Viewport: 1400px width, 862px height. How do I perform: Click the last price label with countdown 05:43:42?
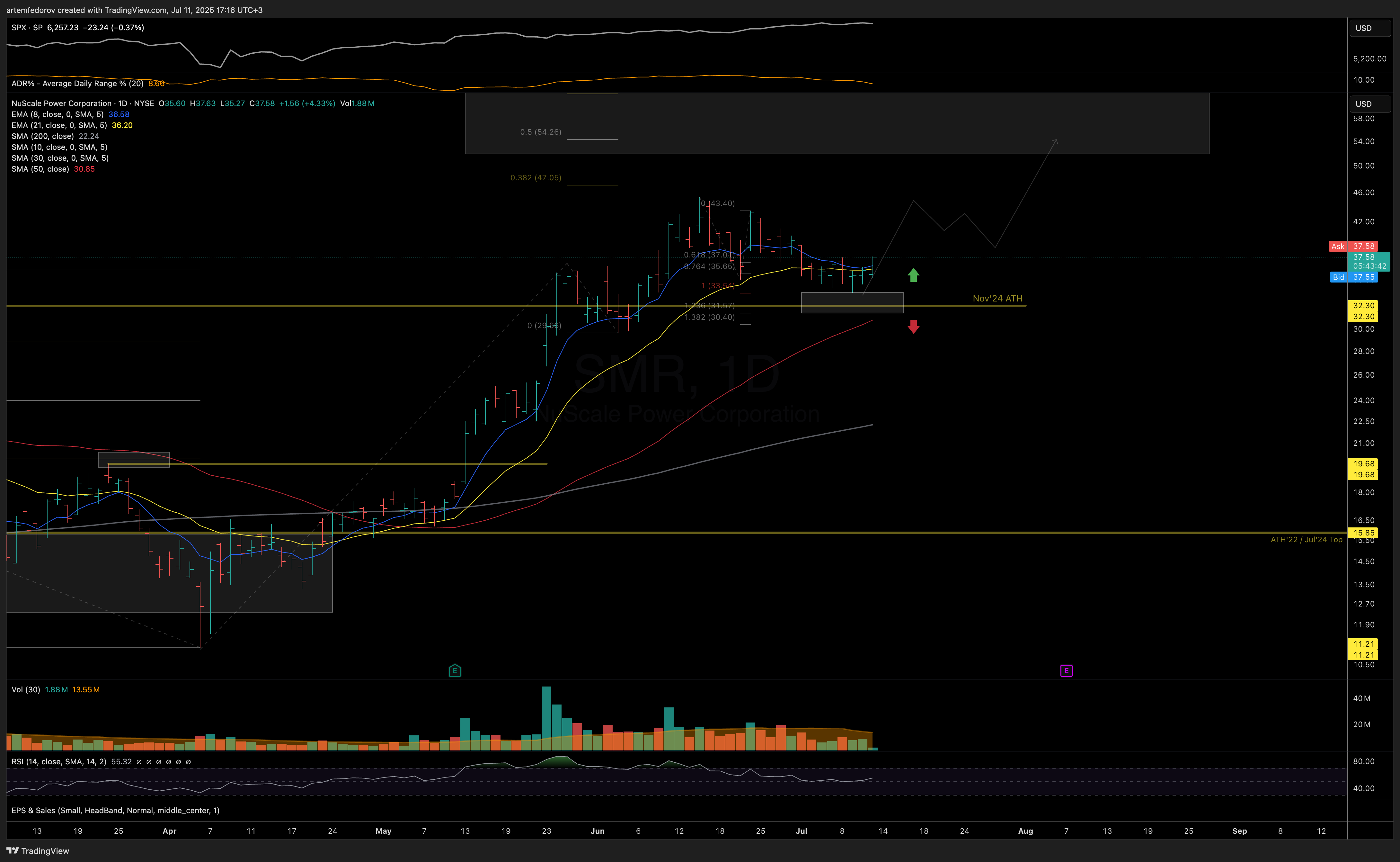click(x=1369, y=262)
